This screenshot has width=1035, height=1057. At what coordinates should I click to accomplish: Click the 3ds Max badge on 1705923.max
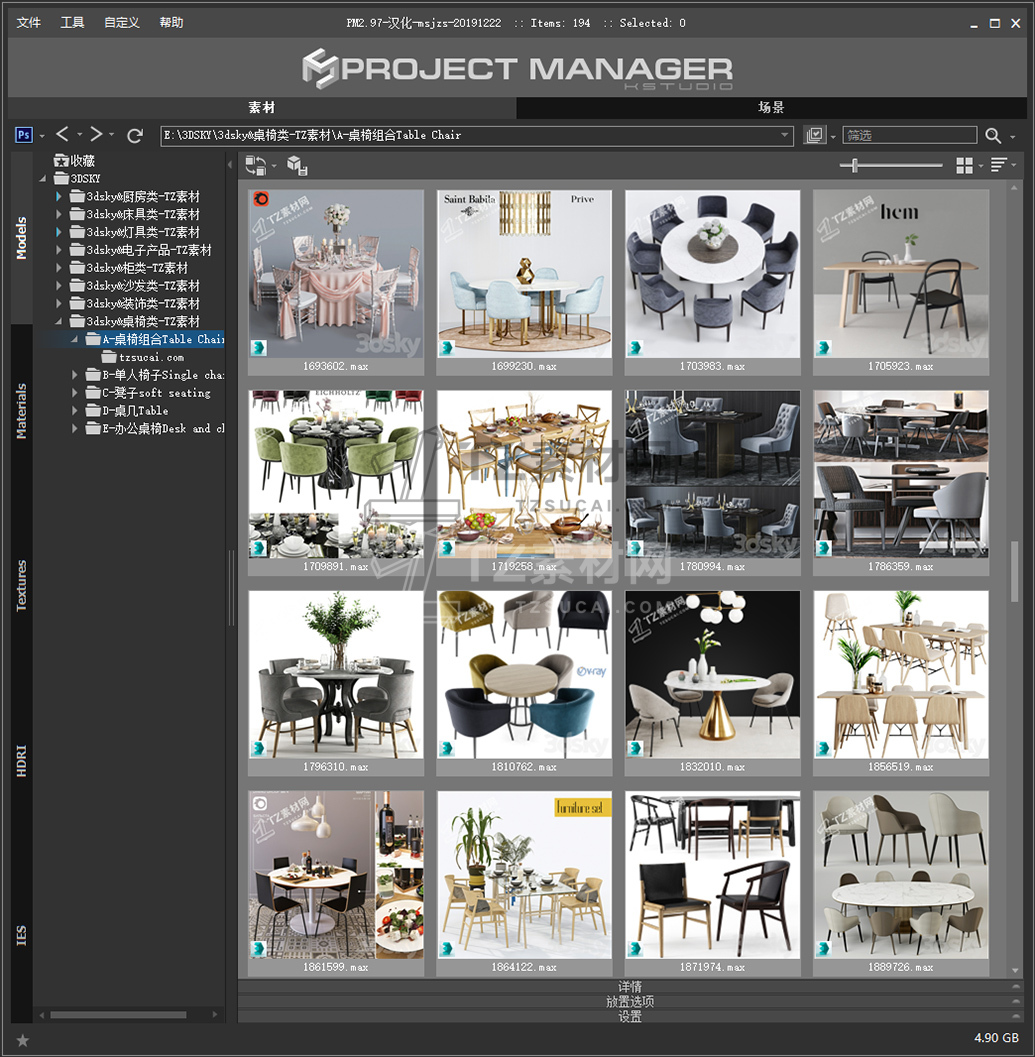click(x=823, y=348)
